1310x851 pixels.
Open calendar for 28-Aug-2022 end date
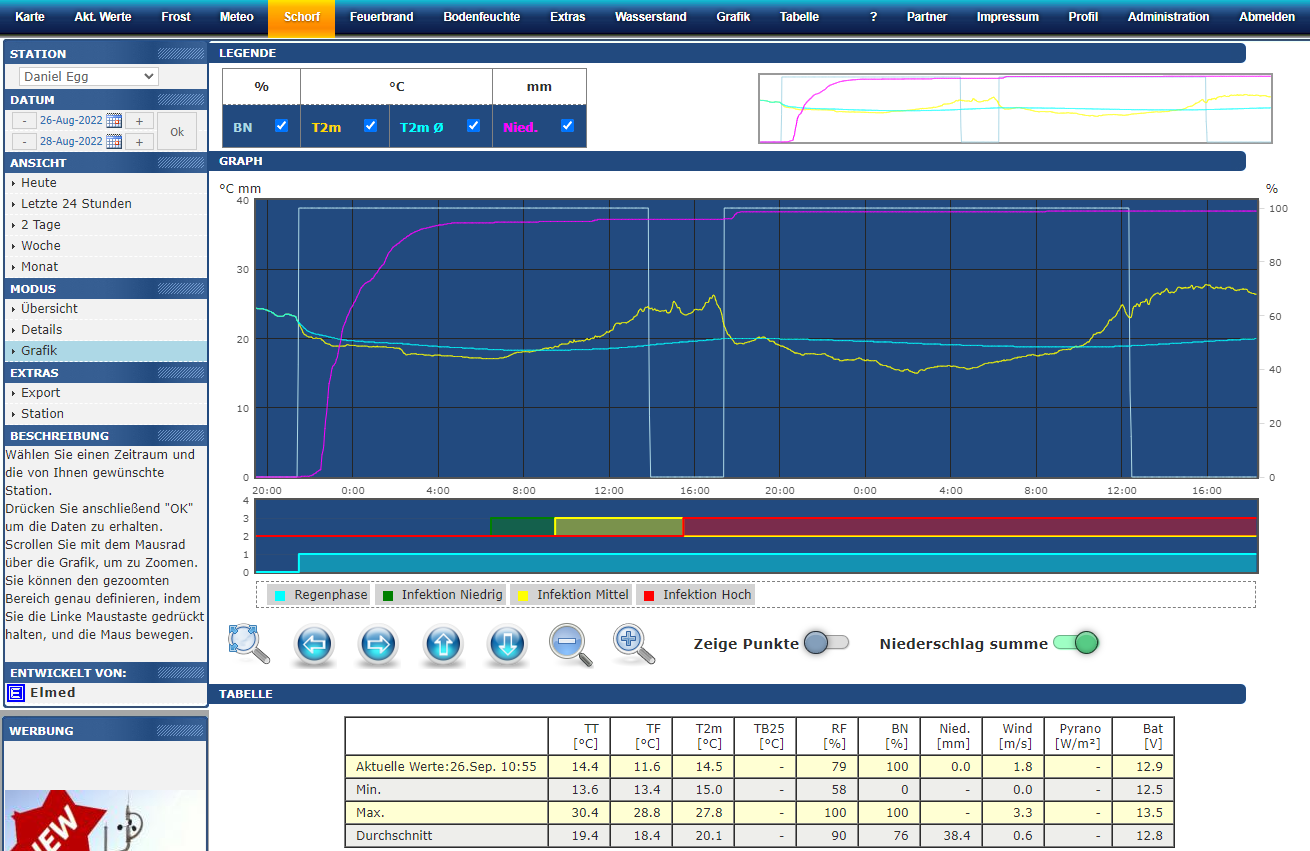point(114,142)
